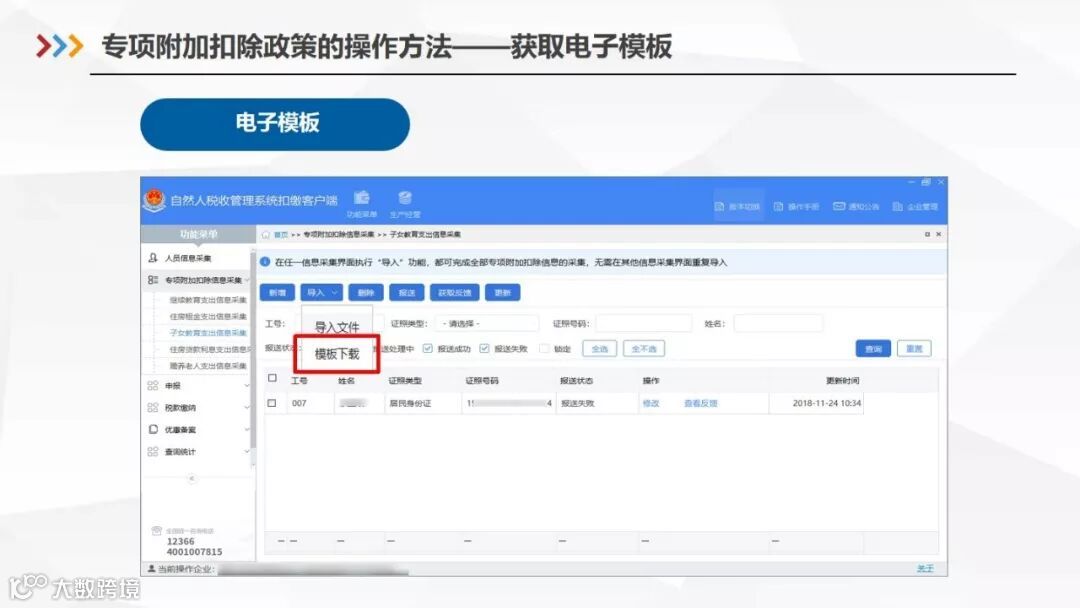Screen dimensions: 1080x608
Task: Tick the checkbox for row 007
Action: 272,403
